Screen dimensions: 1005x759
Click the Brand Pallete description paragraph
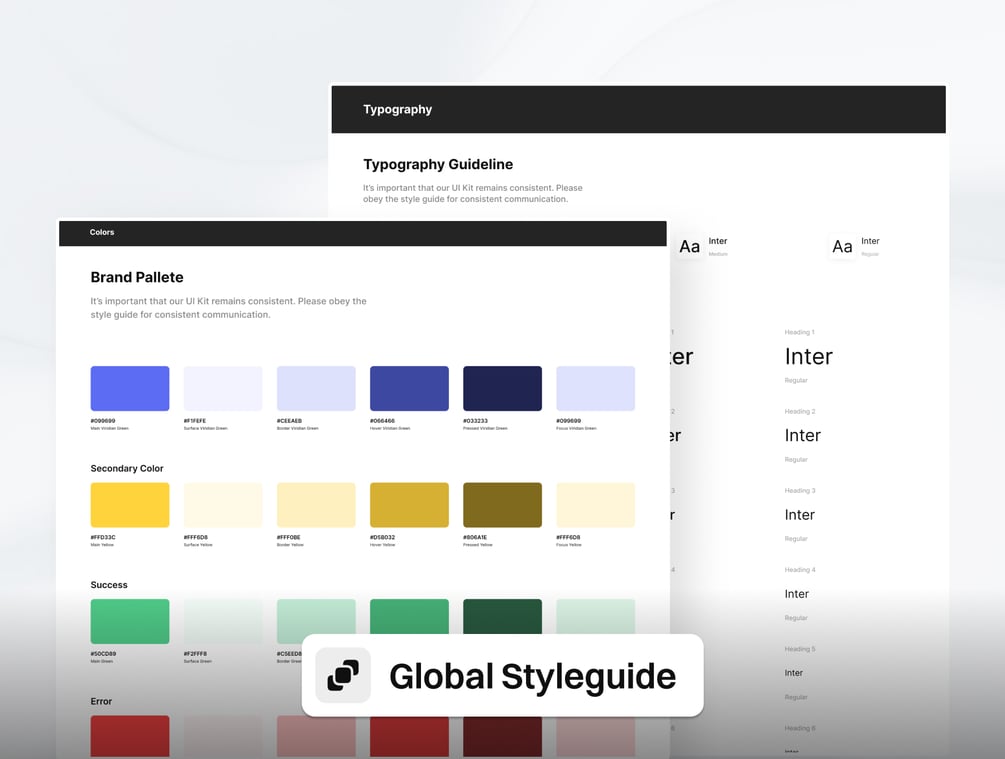click(x=228, y=308)
